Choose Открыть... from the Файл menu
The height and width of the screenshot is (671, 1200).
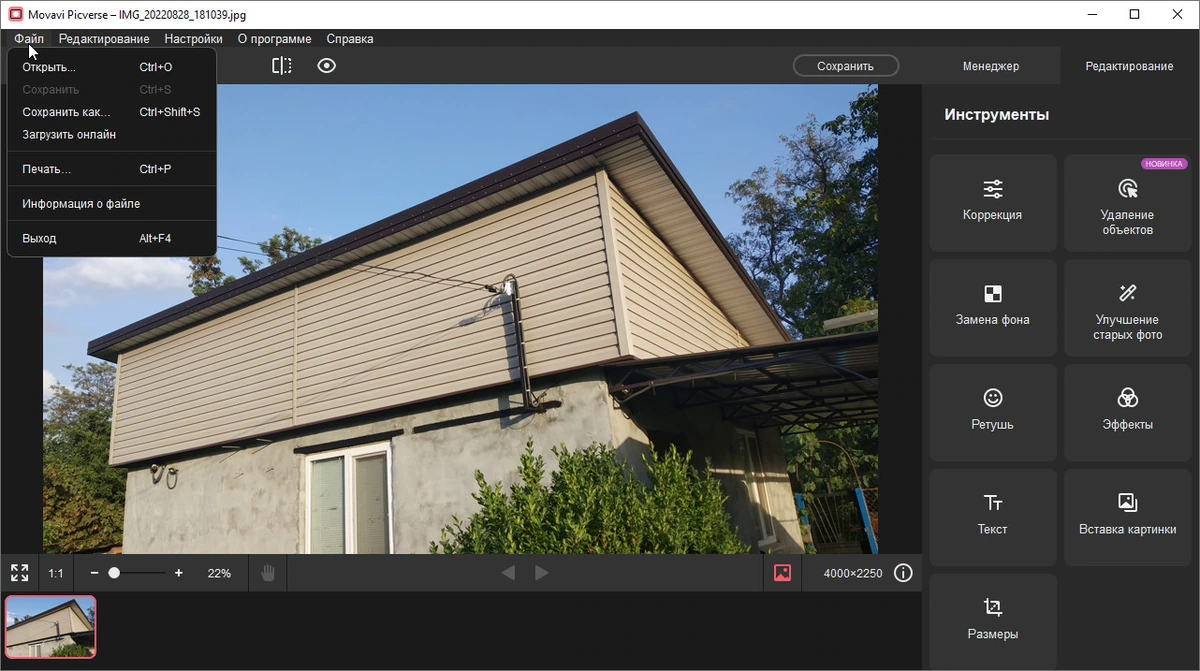coord(112,67)
